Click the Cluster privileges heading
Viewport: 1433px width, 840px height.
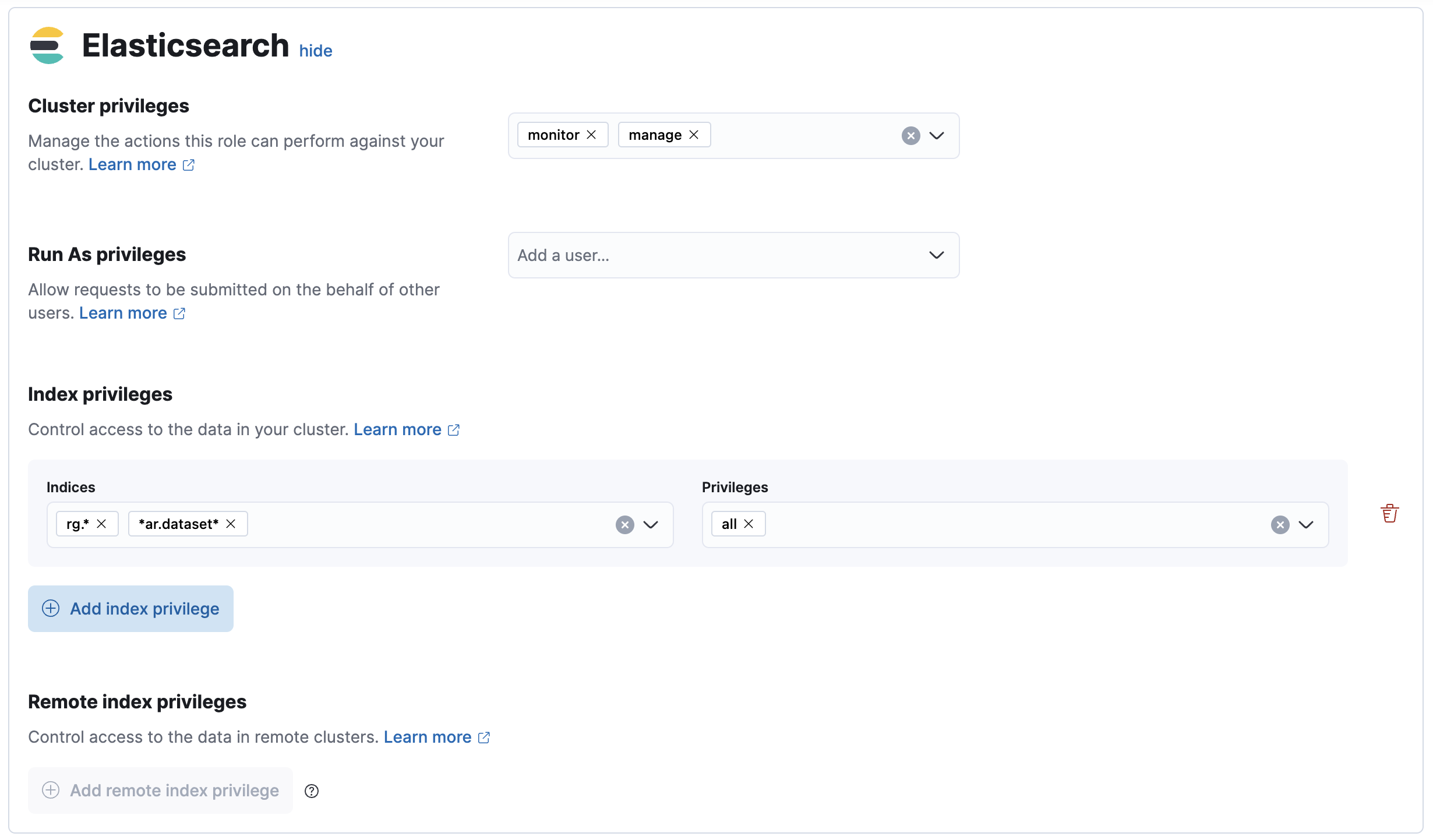[108, 106]
